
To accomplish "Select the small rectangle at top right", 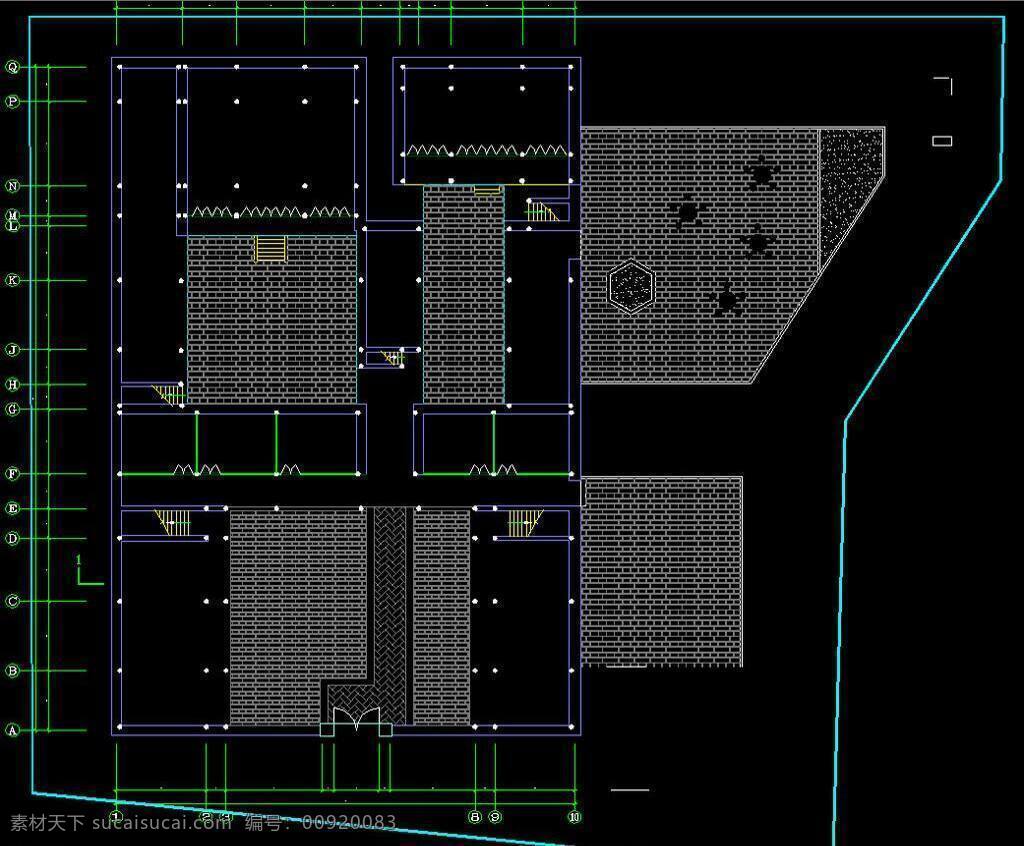I will pos(942,141).
